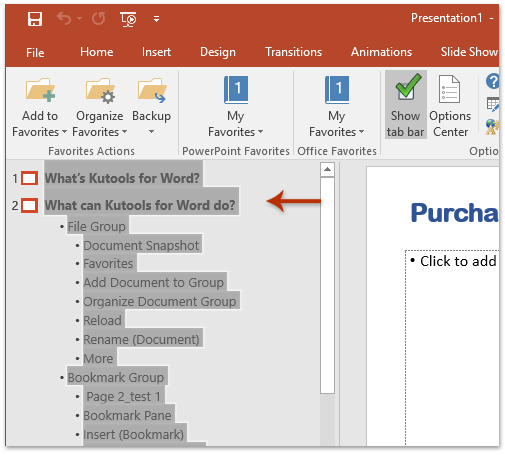Click the Repeat/Redo icon
Screen dimensions: 505x455
99,19
